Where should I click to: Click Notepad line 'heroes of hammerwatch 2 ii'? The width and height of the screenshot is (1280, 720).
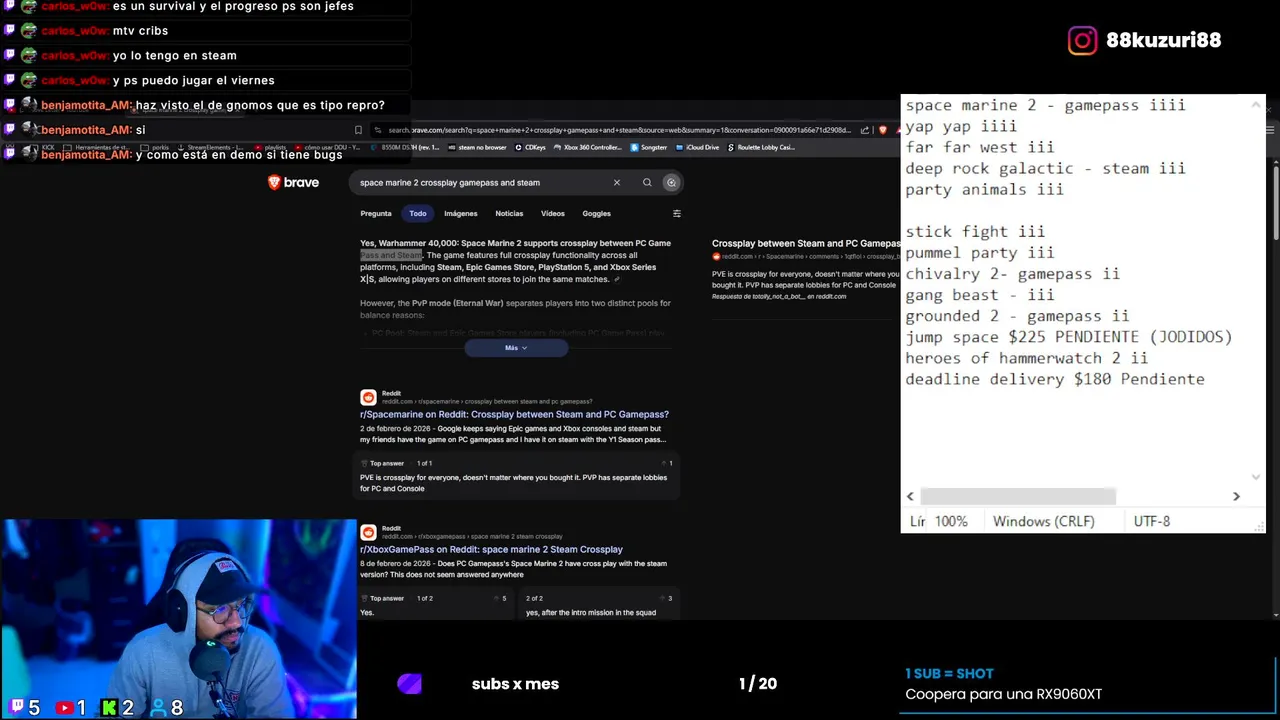coord(1026,357)
